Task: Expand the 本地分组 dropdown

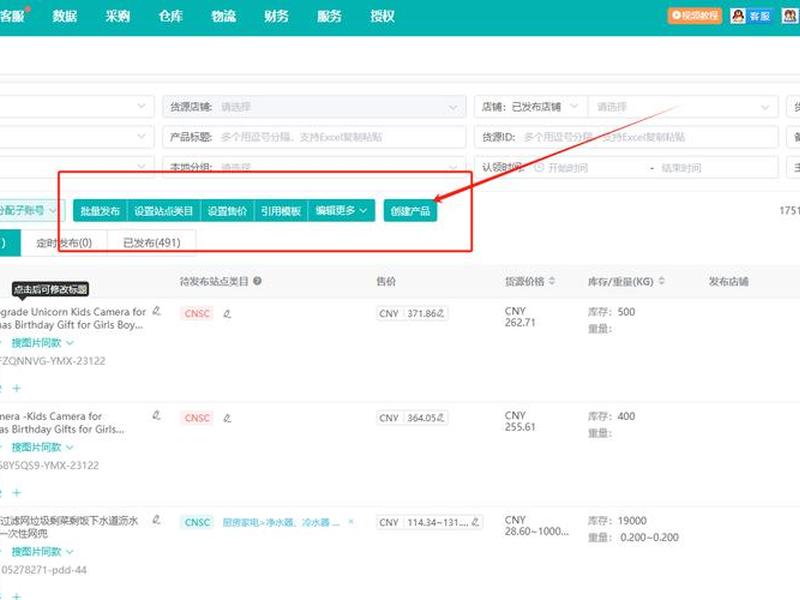Action: [x=314, y=167]
